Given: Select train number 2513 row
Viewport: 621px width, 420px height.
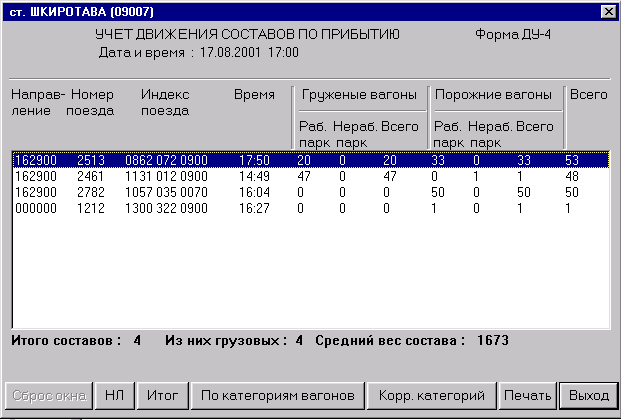Looking at the screenshot, I should (x=311, y=160).
